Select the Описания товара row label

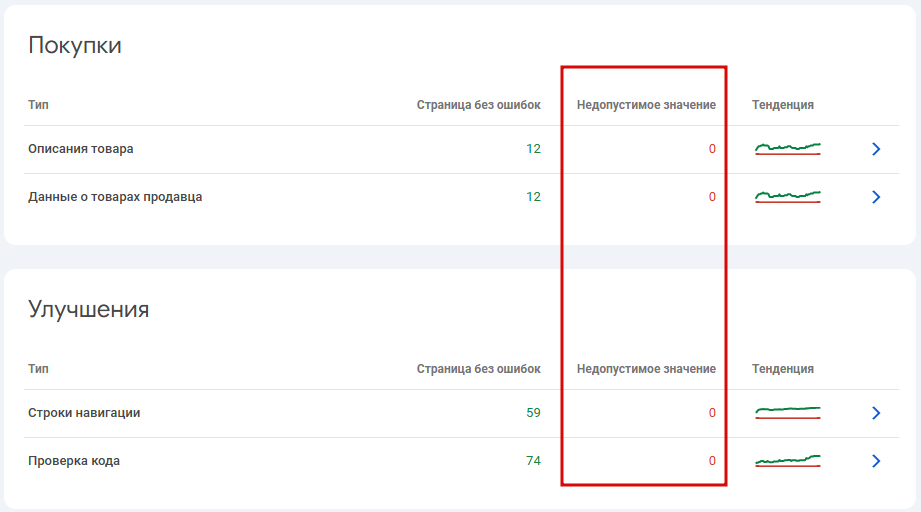tap(80, 149)
